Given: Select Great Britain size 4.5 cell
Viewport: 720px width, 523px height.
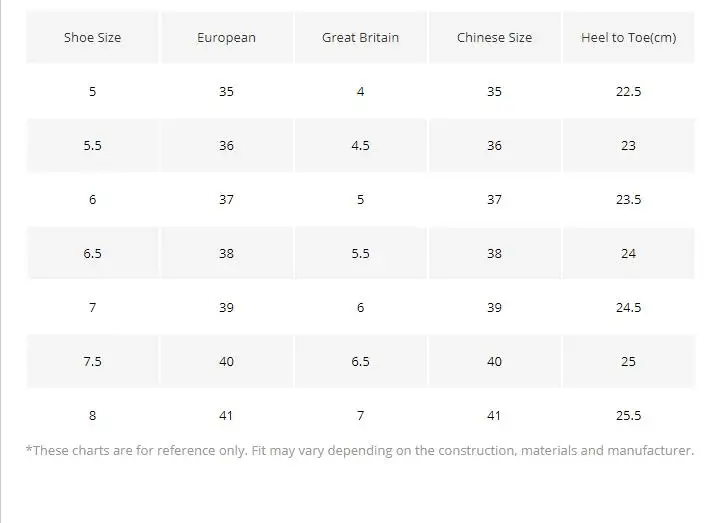Looking at the screenshot, I should point(360,146).
